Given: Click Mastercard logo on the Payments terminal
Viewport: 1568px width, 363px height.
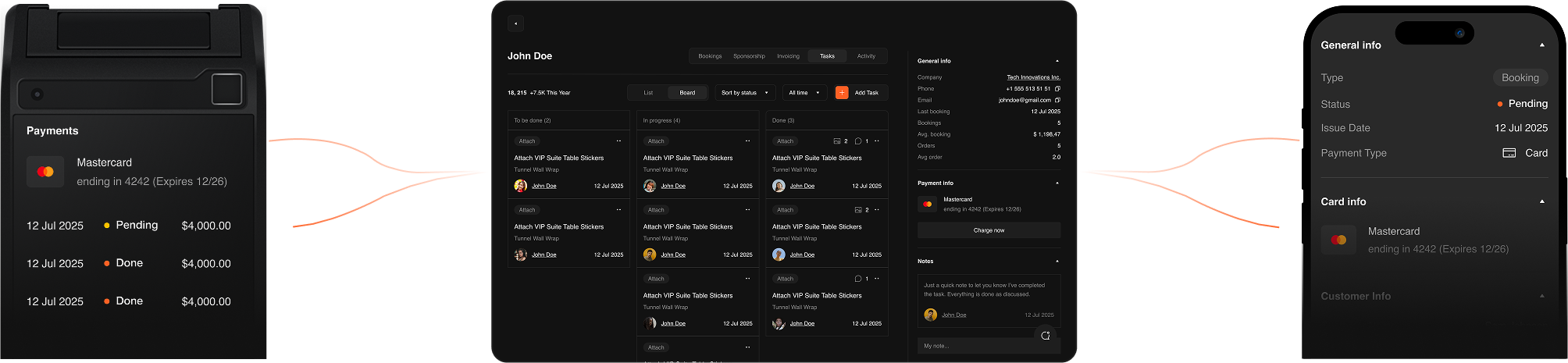Looking at the screenshot, I should tap(45, 172).
